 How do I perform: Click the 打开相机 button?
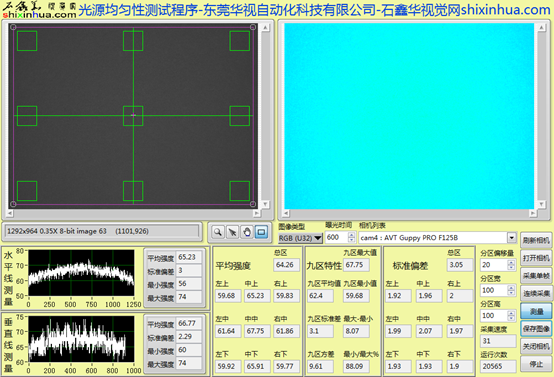pos(536,258)
